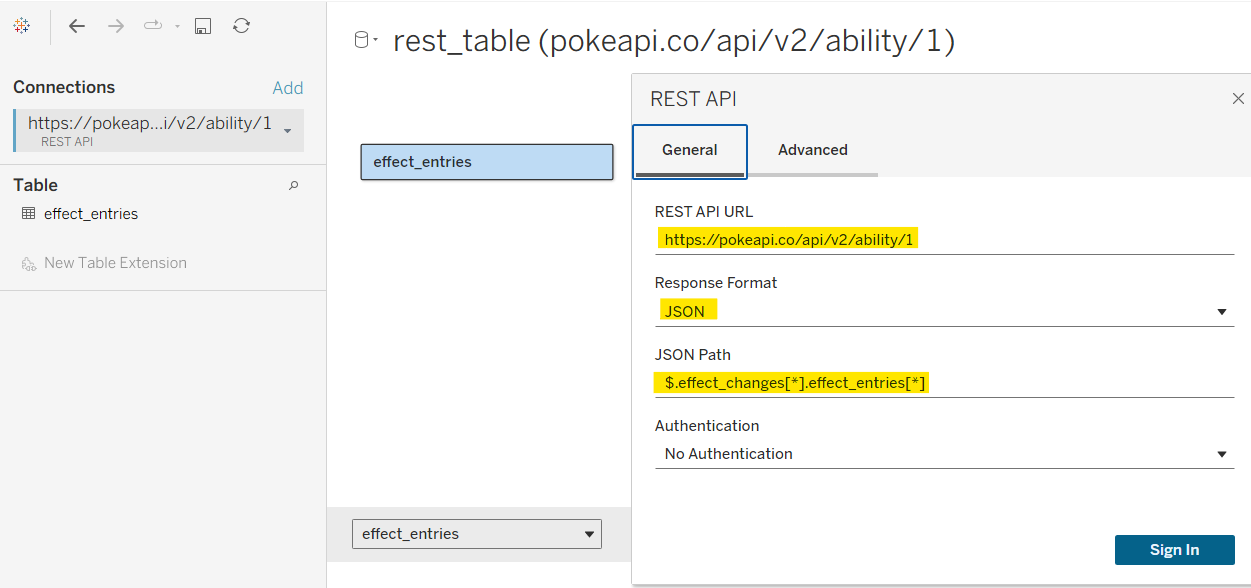Viewport: 1251px width, 588px height.
Task: Focus the JSON Path input field
Action: (943, 383)
